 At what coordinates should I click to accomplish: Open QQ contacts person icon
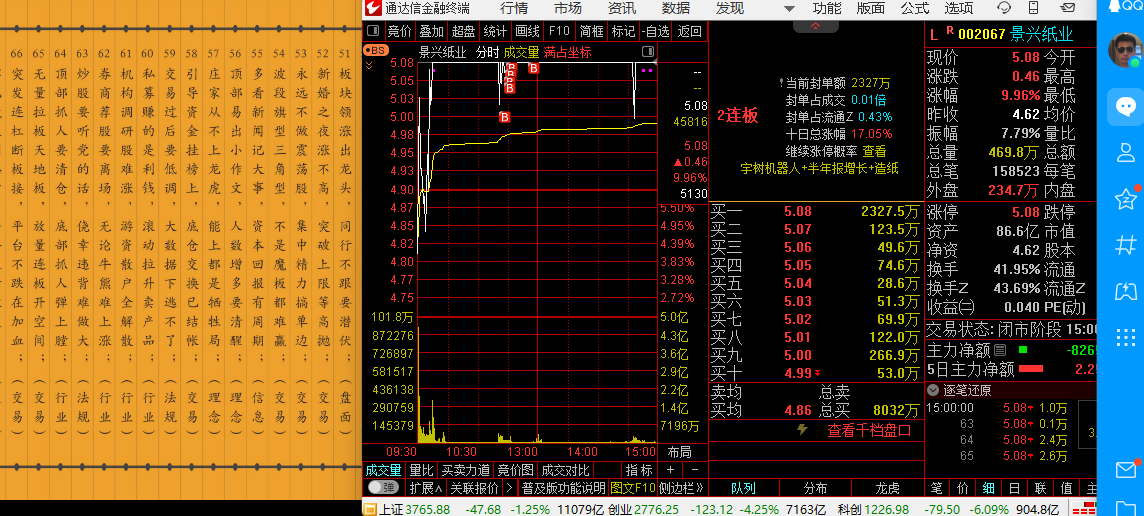(1126, 153)
